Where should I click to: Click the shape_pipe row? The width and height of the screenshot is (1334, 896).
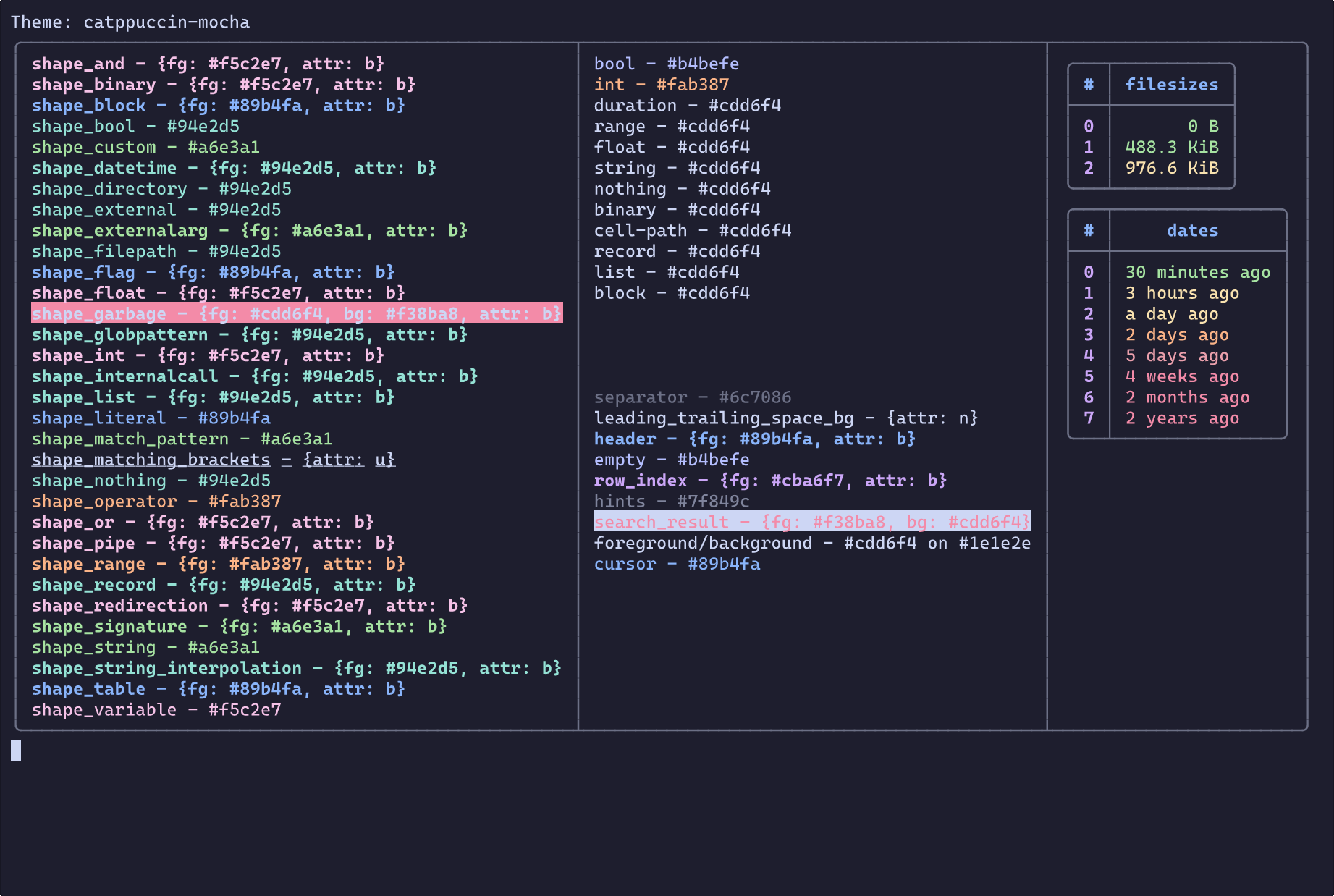click(214, 544)
